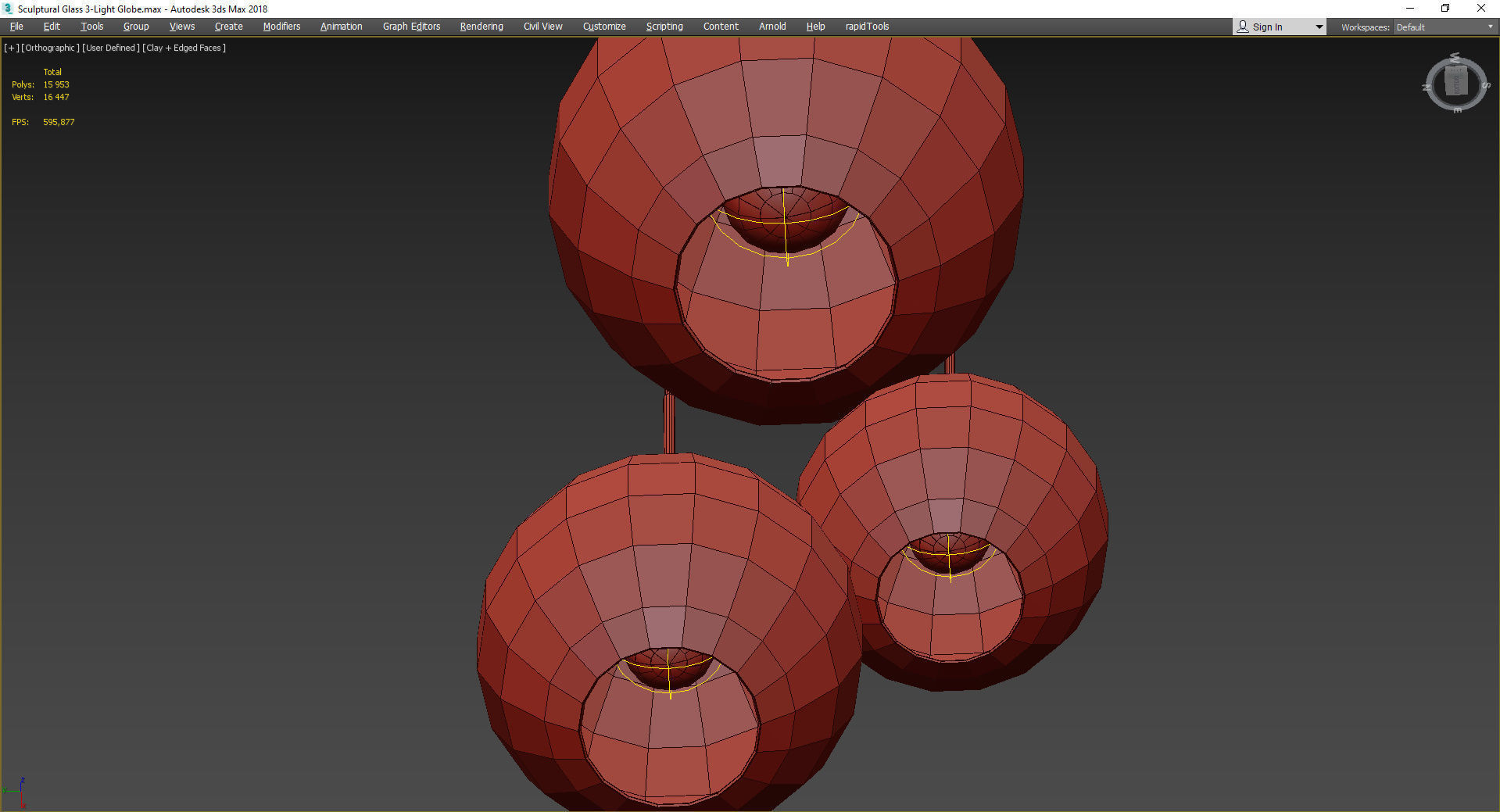Open the Modifiers menu
Screen dimensions: 1500x812
pyautogui.click(x=281, y=27)
